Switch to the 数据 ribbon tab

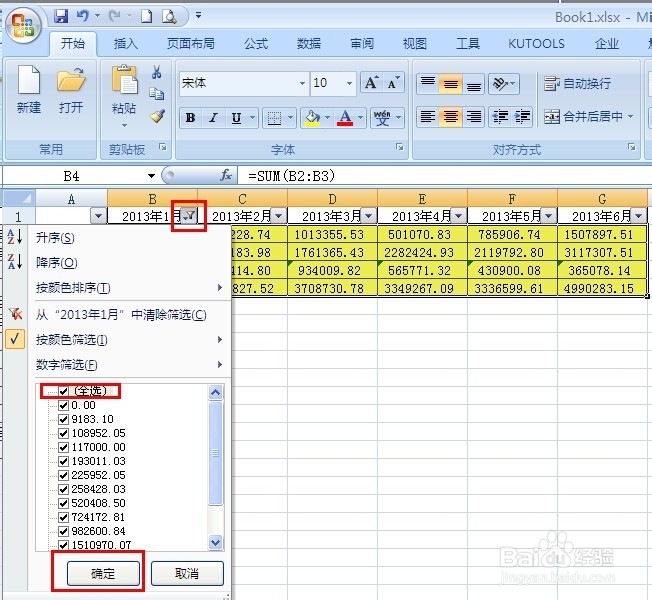coord(309,44)
